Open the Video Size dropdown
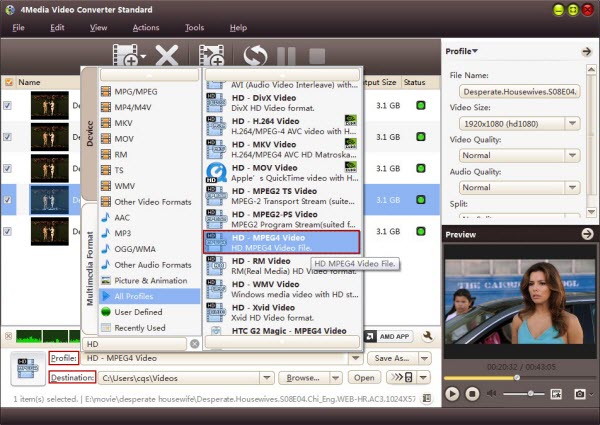This screenshot has width=600, height=425. pyautogui.click(x=573, y=125)
